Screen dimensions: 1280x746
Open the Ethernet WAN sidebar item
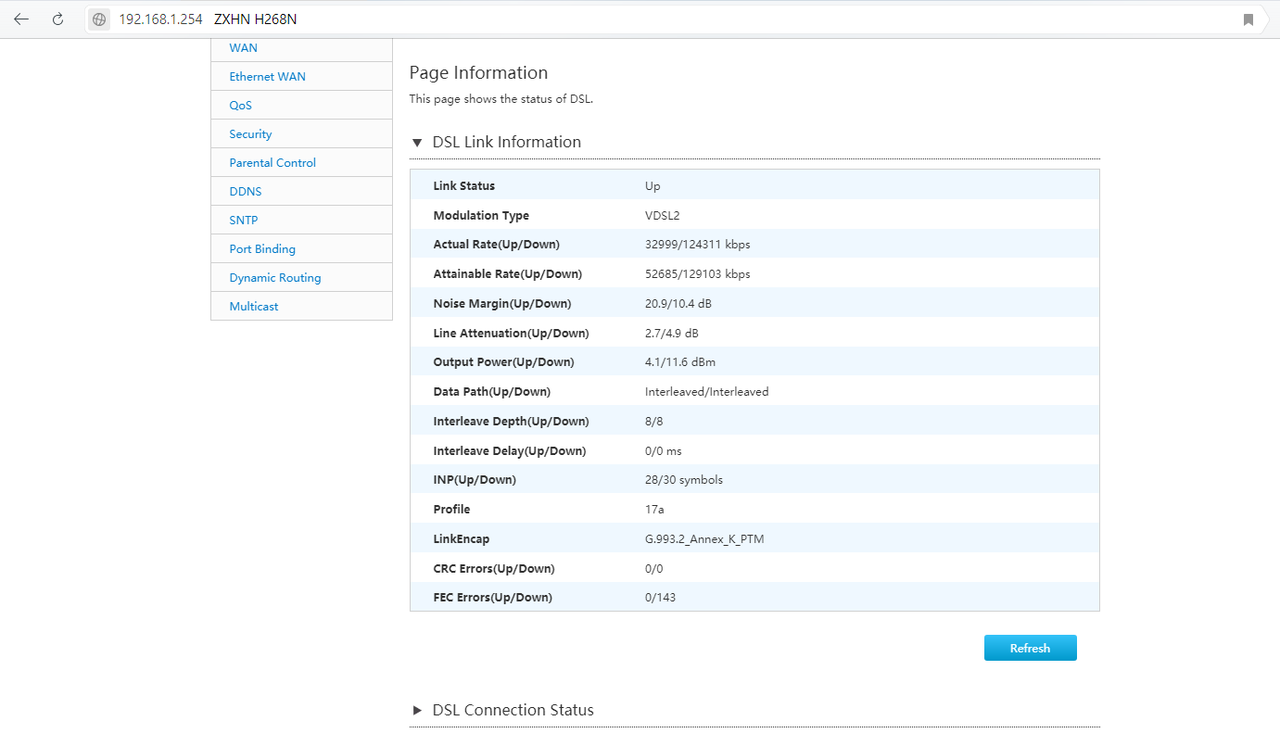pyautogui.click(x=267, y=77)
